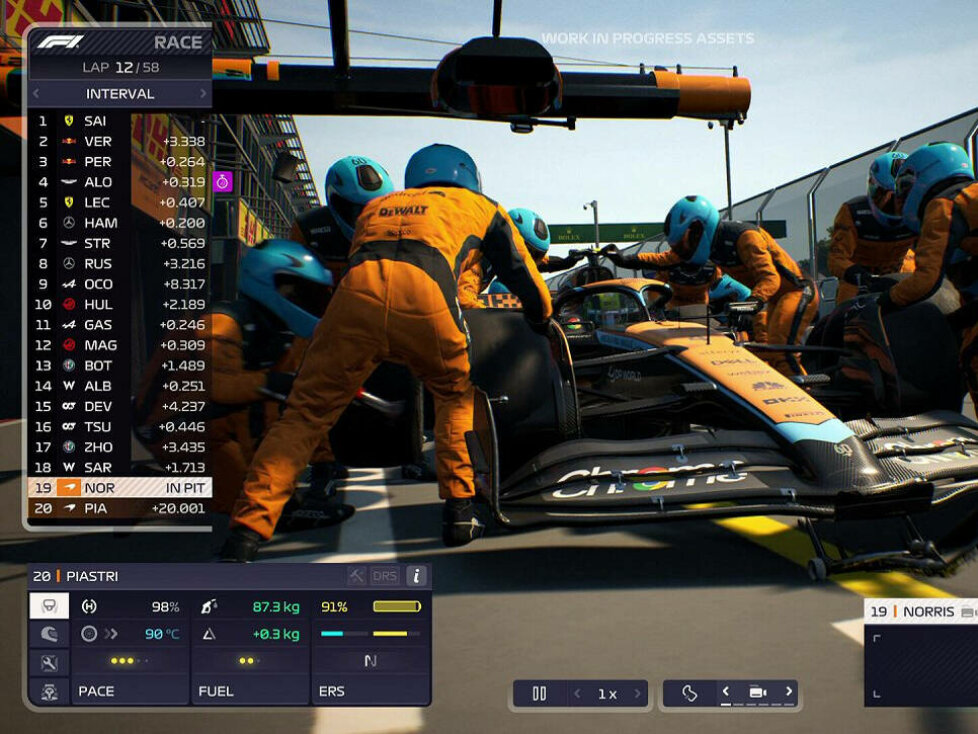
Task: Click the cyan ERS harvest bar
Action: click(332, 634)
